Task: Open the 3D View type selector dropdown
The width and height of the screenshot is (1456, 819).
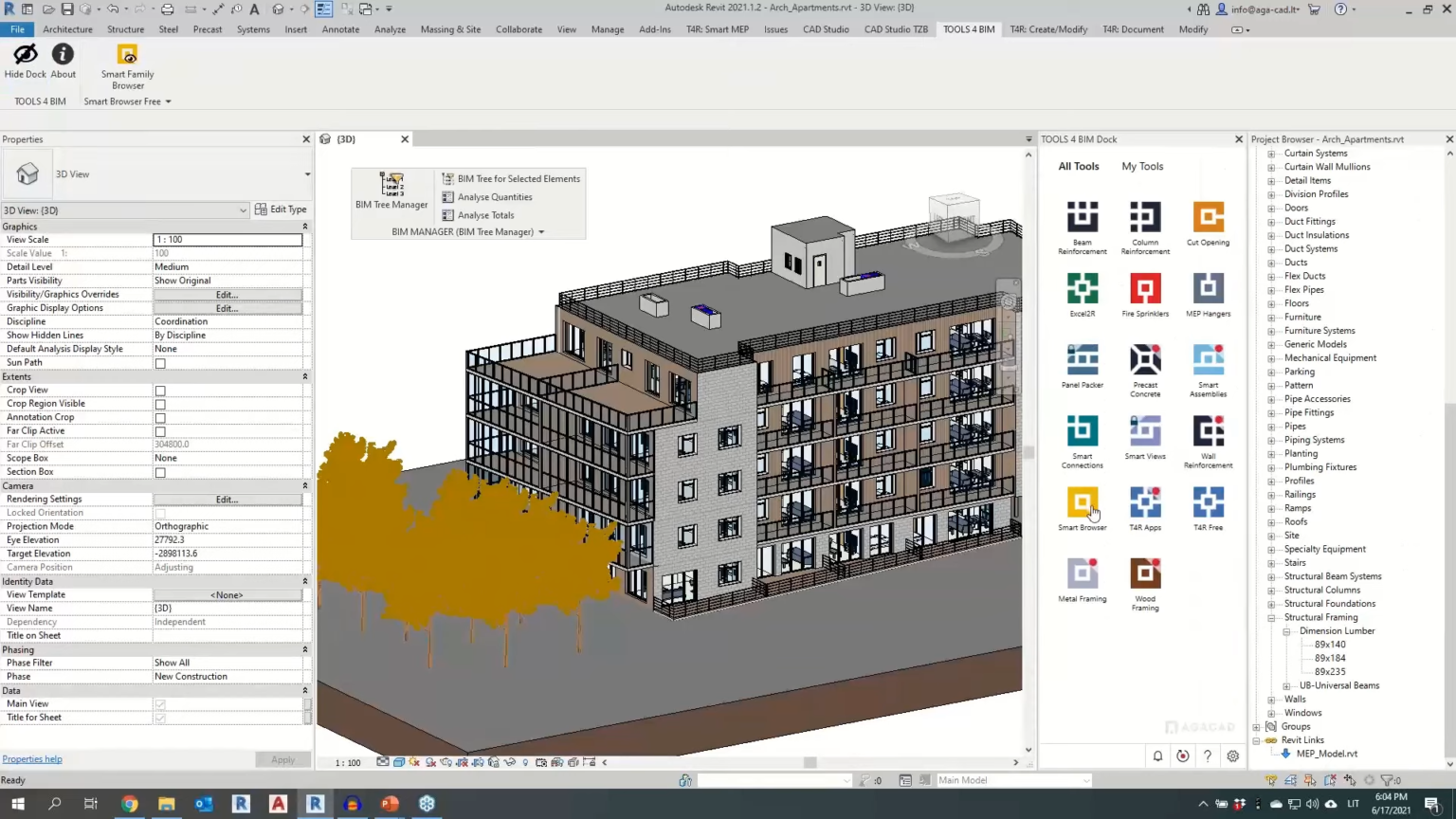Action: coord(307,174)
